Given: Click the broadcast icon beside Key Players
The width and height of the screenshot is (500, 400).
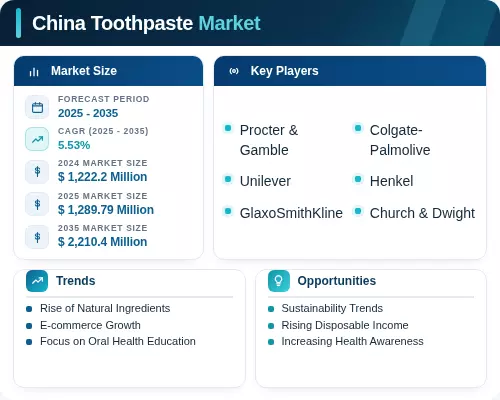Looking at the screenshot, I should (234, 71).
